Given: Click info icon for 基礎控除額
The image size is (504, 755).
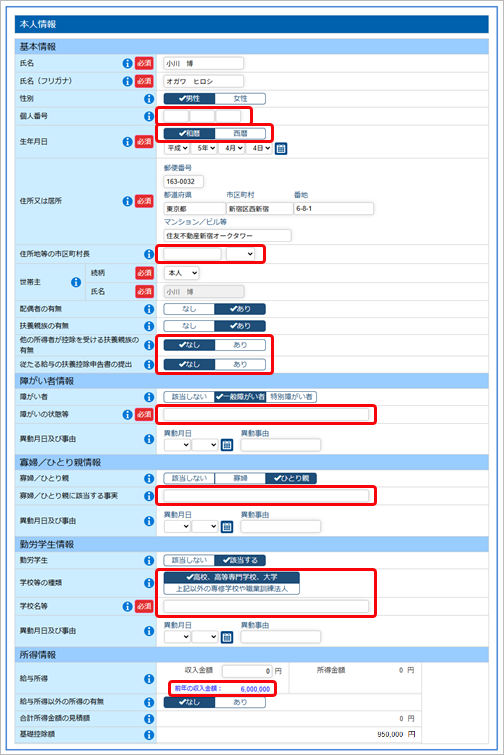Looking at the screenshot, I should pyautogui.click(x=149, y=735).
